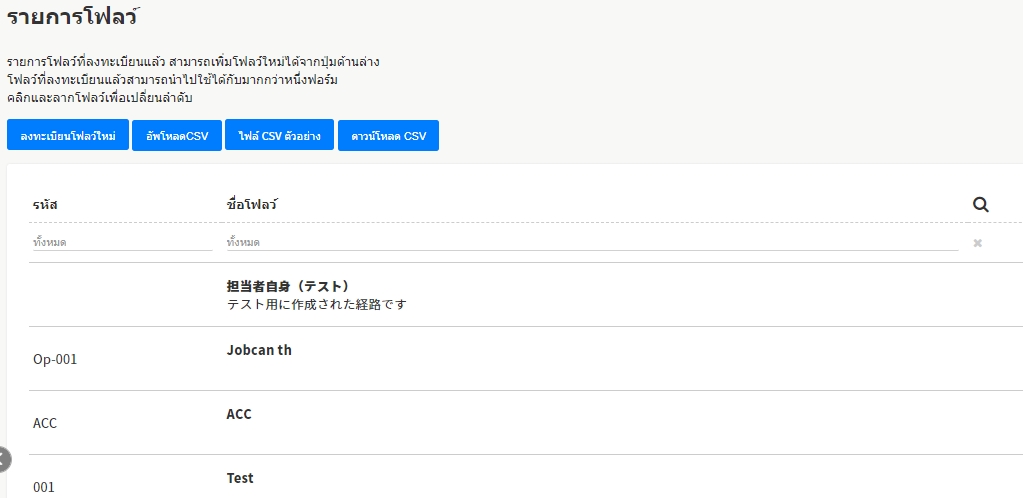Click the magnifier search icon
The image size is (1023, 498).
(980, 204)
